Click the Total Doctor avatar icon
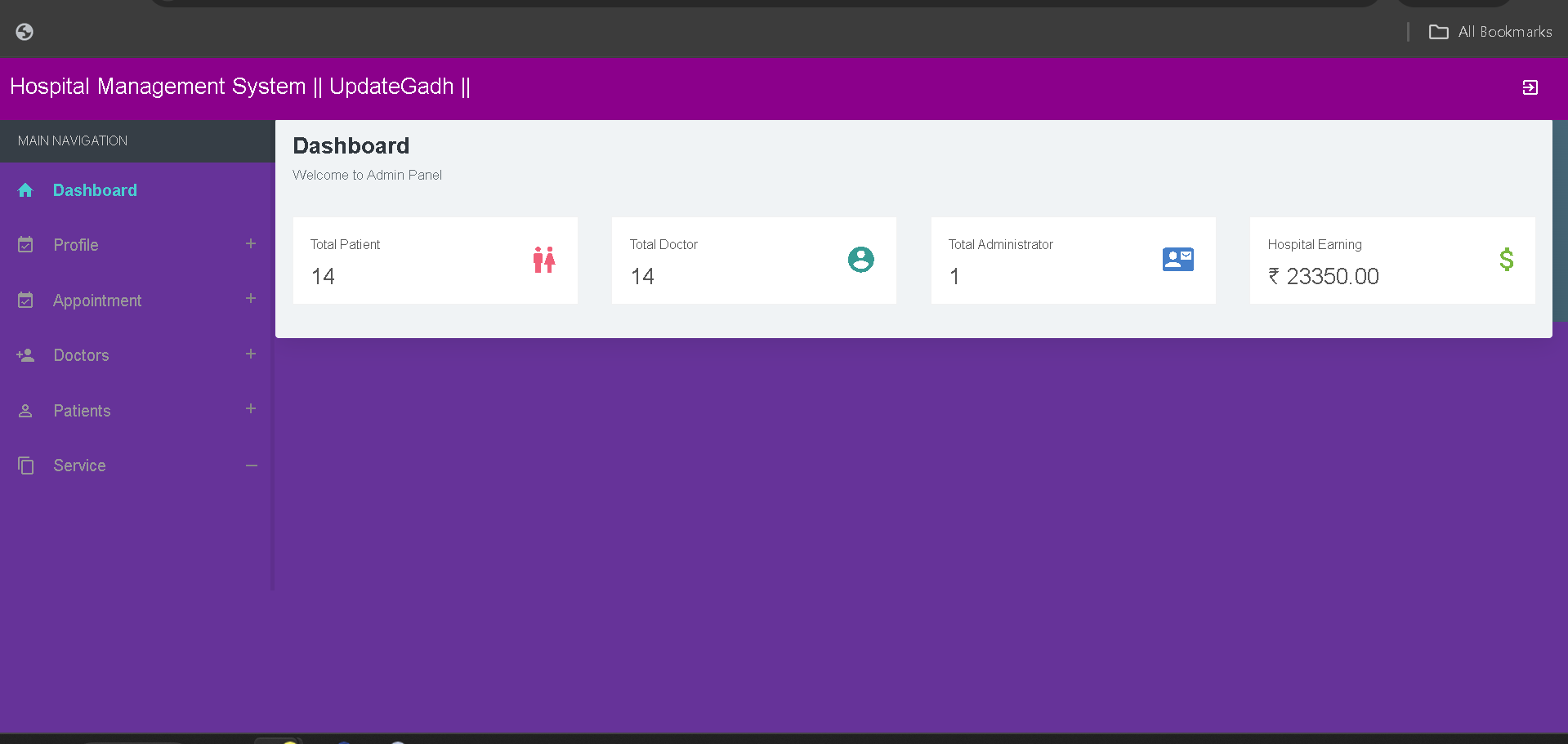This screenshot has height=744, width=1568. click(860, 260)
